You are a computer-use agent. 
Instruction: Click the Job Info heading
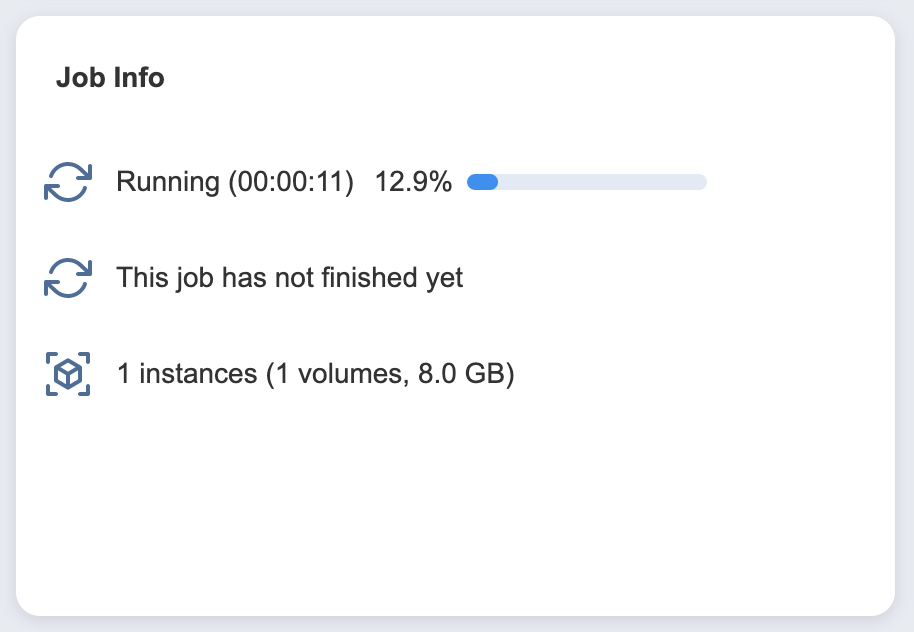pos(110,78)
